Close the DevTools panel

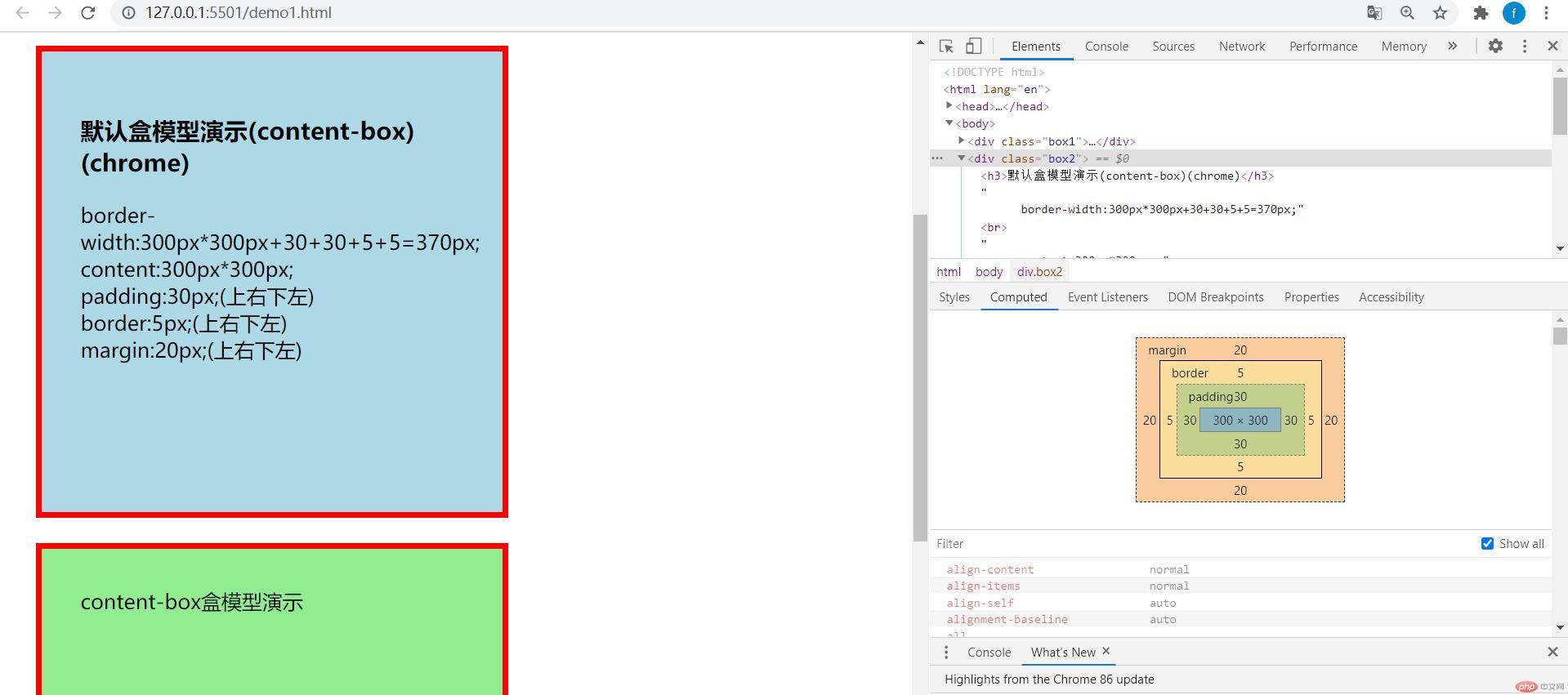click(1552, 47)
